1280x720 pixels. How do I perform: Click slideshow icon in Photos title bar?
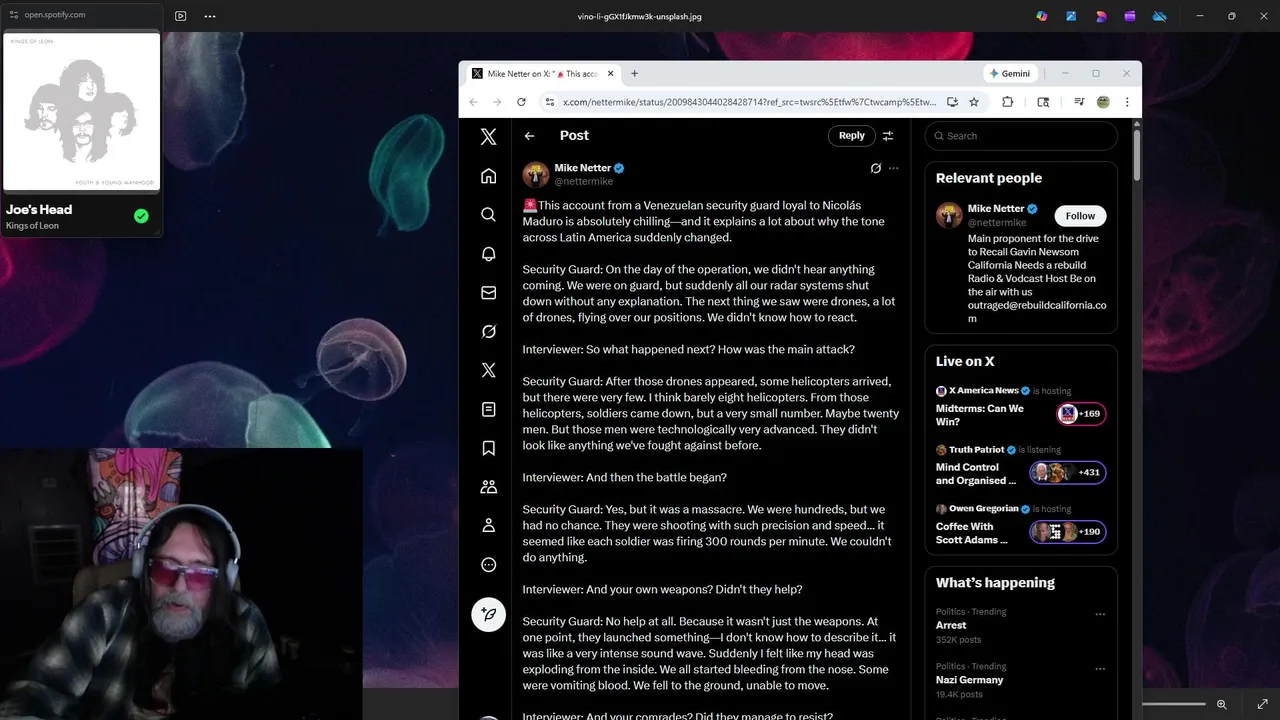[x=180, y=16]
